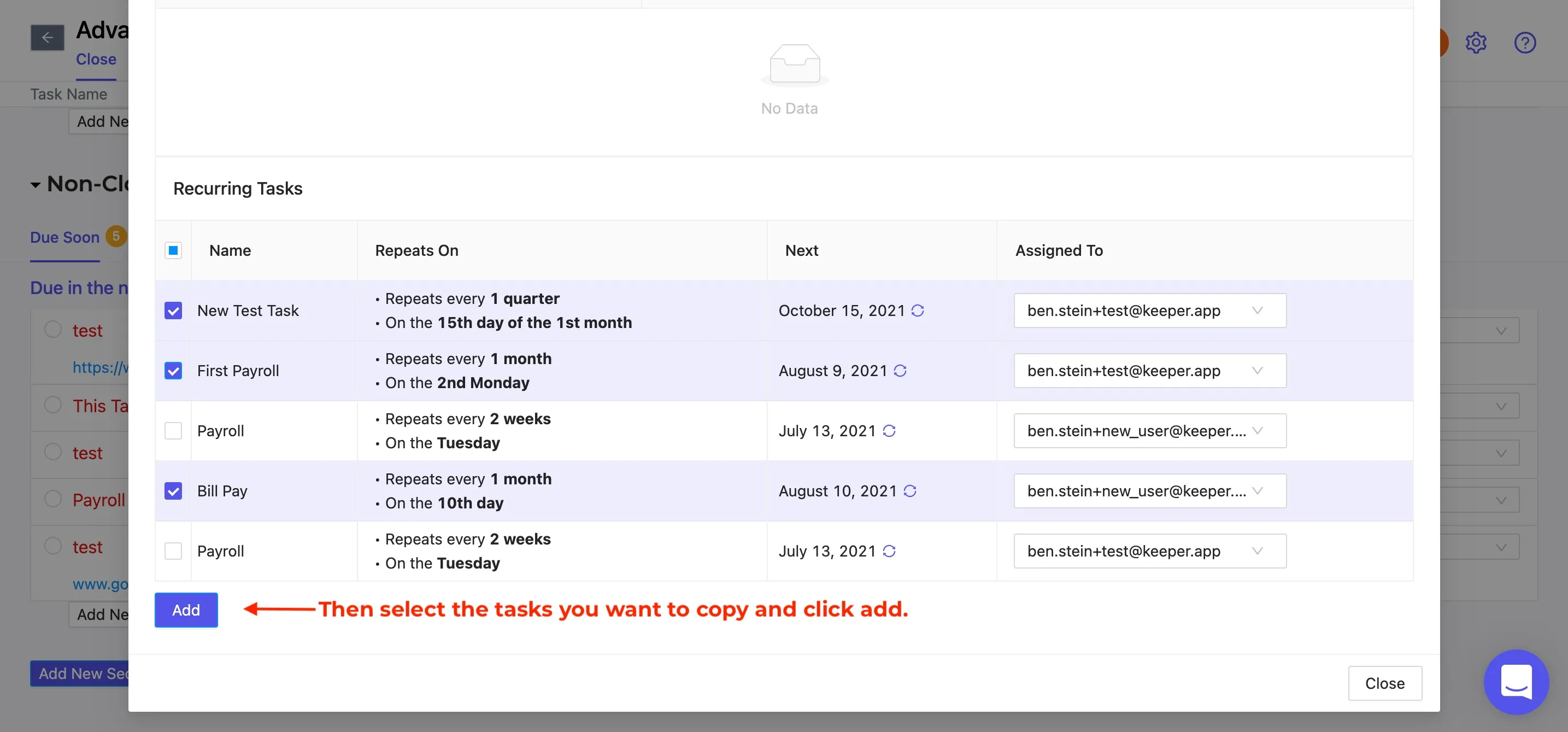Check the last Payroll row assigned to ben.stein+test

tap(173, 551)
